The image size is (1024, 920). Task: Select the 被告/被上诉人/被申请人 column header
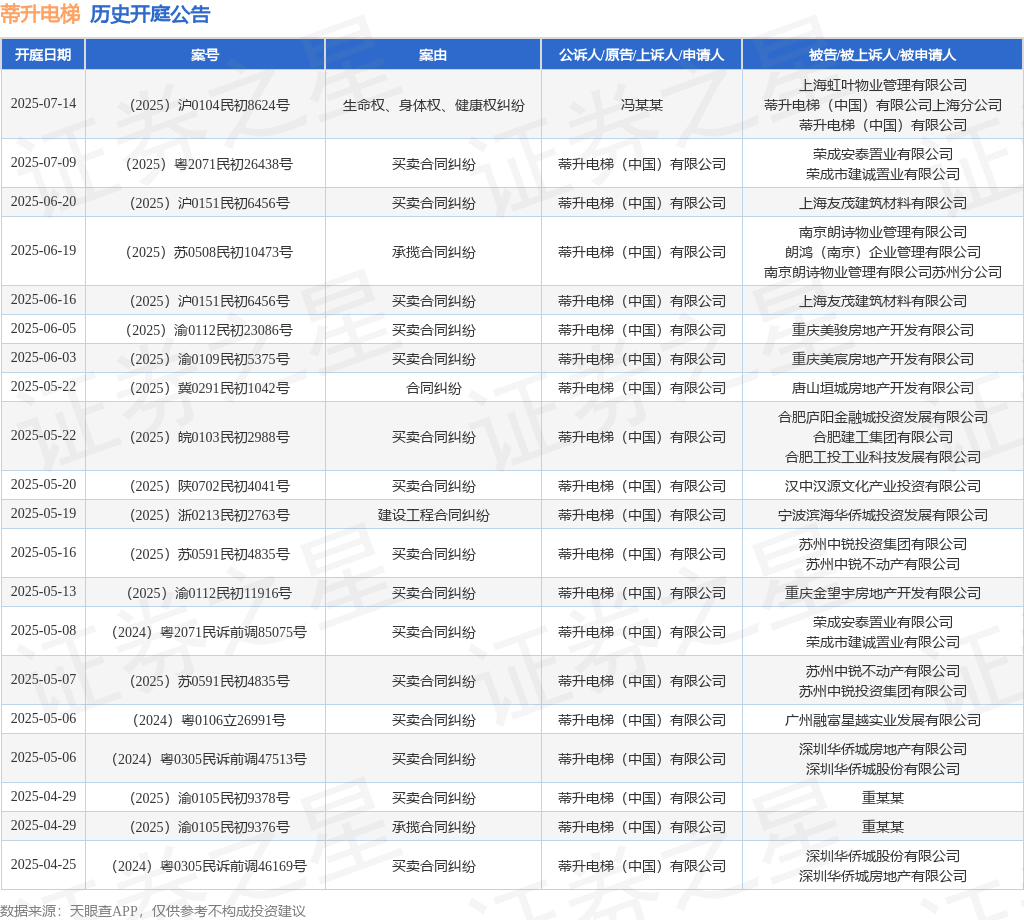[x=882, y=55]
